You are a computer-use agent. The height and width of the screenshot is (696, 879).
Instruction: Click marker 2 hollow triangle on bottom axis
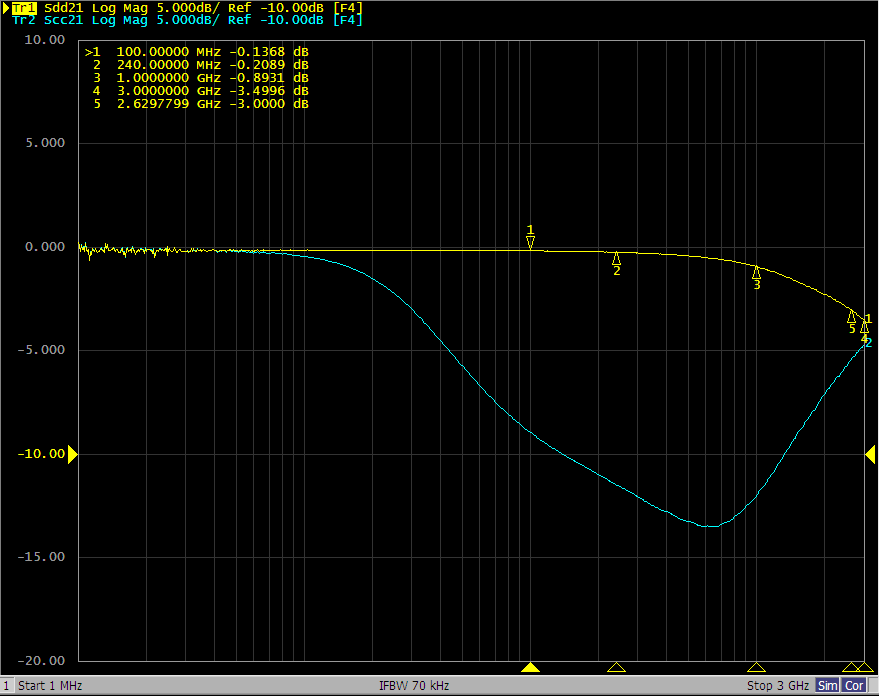(616, 667)
